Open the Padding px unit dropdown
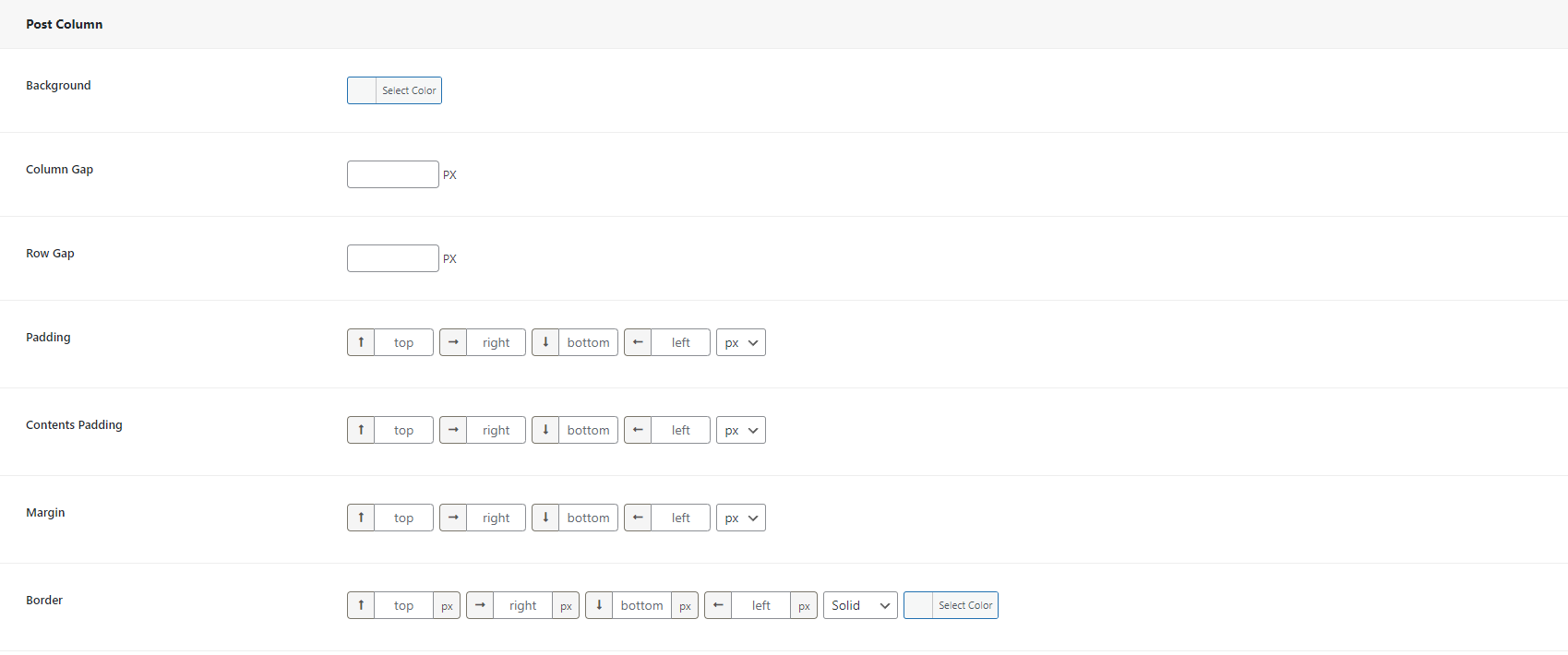The height and width of the screenshot is (655, 1568). click(740, 342)
